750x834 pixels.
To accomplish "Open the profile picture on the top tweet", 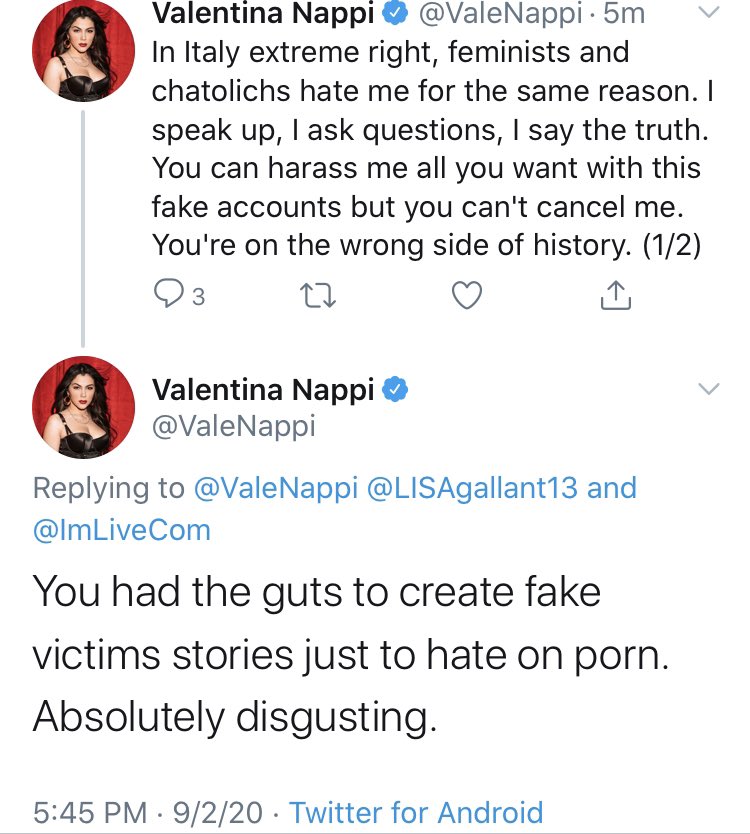I will (x=84, y=53).
